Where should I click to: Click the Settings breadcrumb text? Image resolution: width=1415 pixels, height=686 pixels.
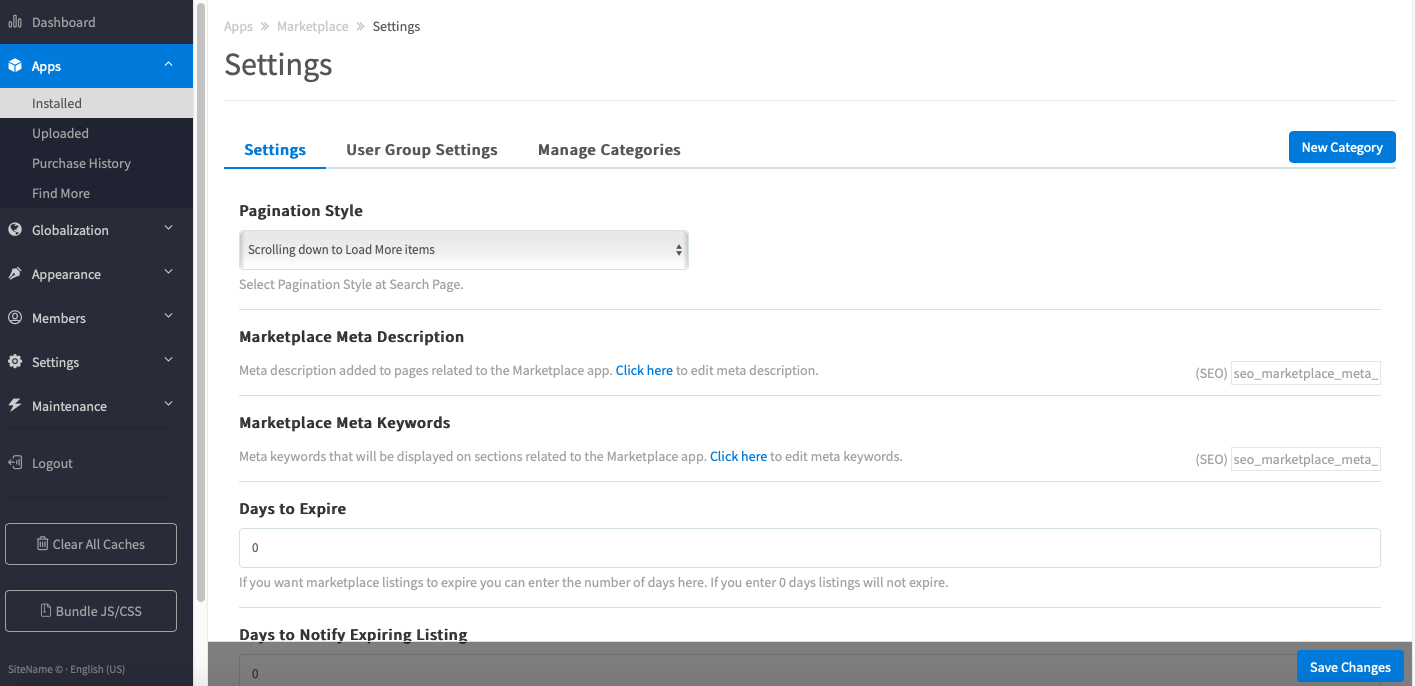396,26
